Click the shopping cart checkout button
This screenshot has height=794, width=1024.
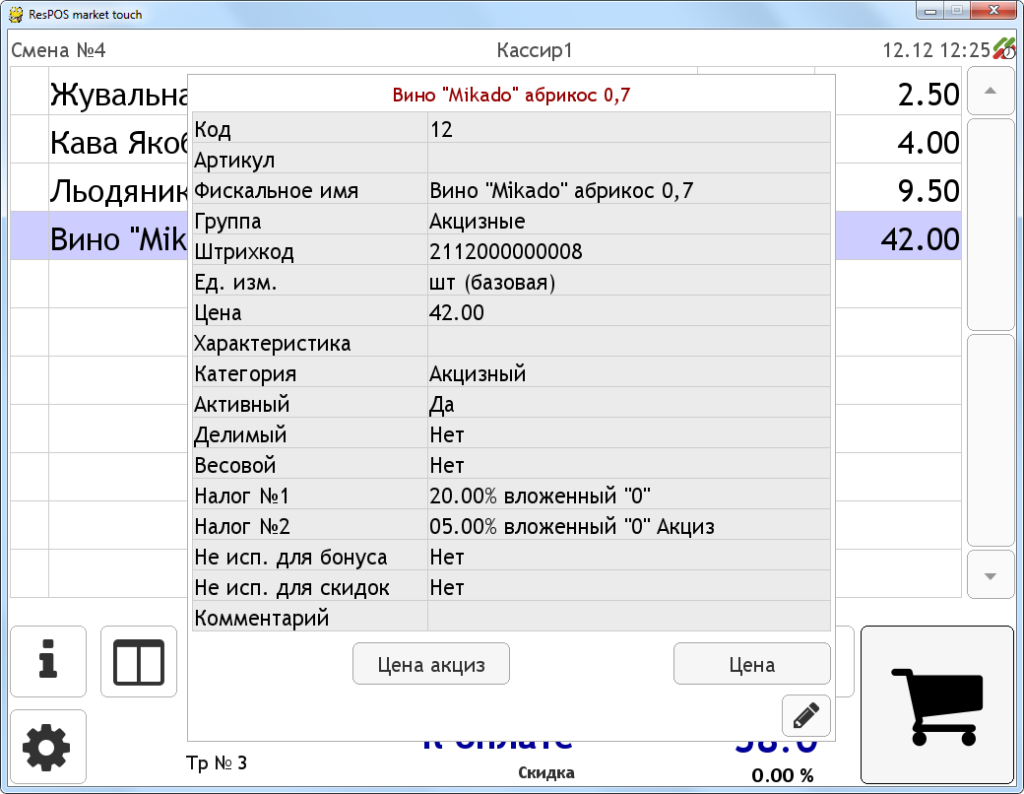[x=937, y=705]
